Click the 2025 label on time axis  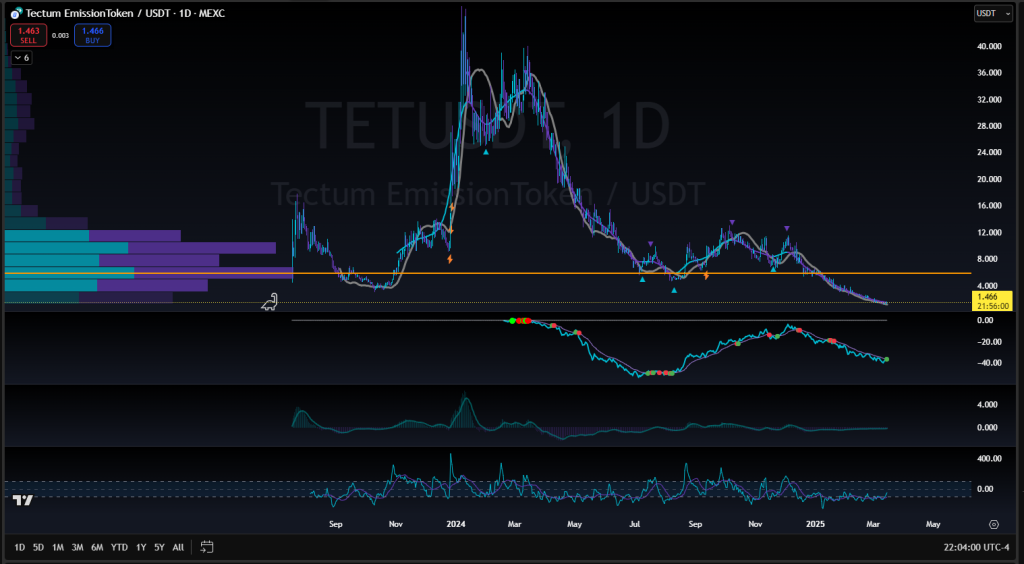click(x=816, y=524)
